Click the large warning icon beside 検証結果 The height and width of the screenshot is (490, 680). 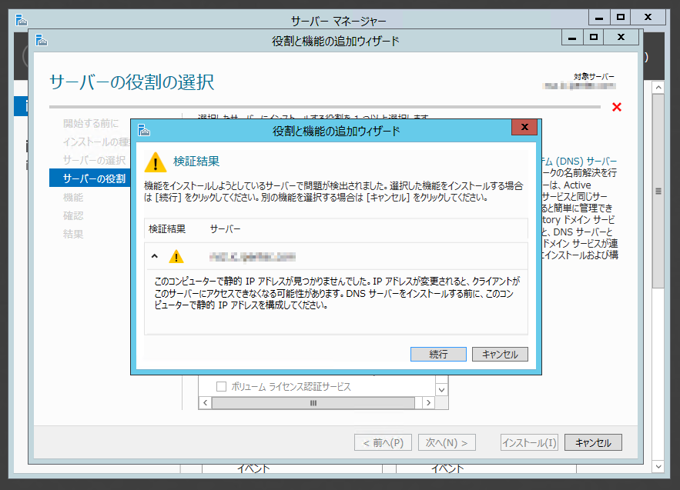coord(155,162)
